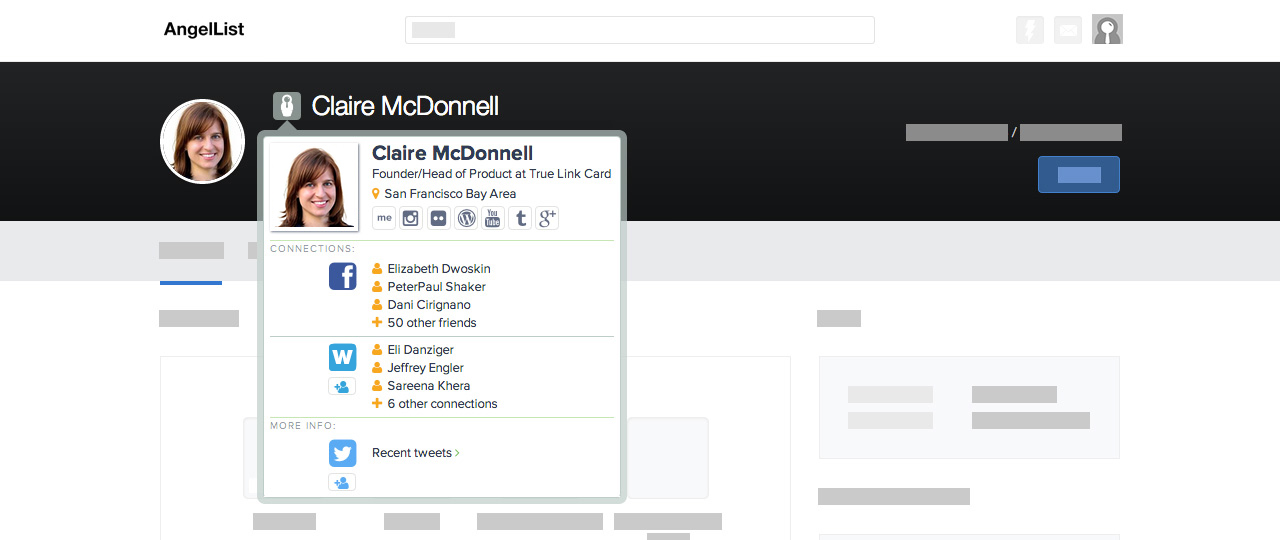Expand Recent tweets
The image size is (1280, 540).
[415, 453]
